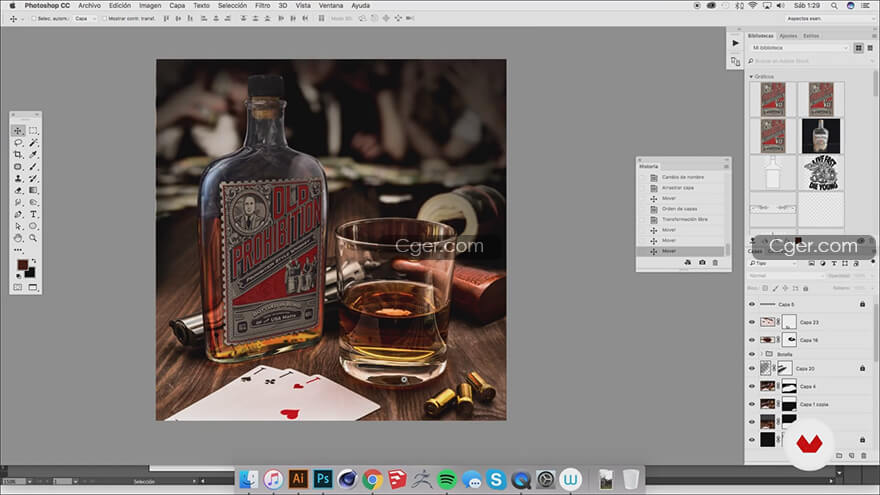
Task: Select the Move tool in the toolbox
Action: (18, 131)
